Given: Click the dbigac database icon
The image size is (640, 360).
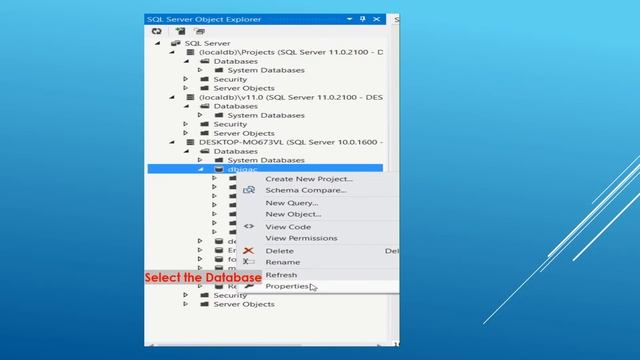Looking at the screenshot, I should pyautogui.click(x=219, y=169).
